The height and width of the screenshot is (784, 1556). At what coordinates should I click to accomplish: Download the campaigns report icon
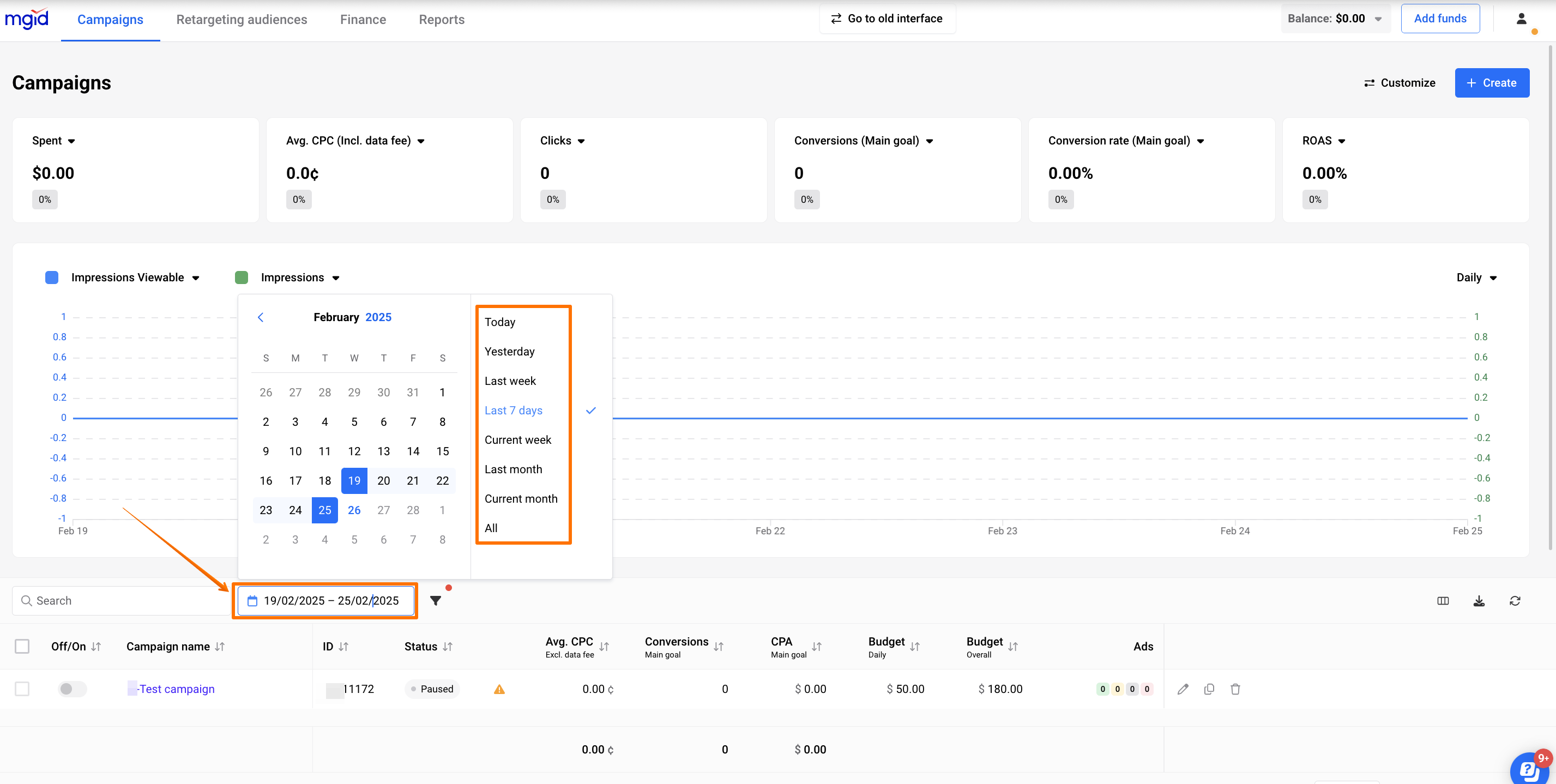[x=1479, y=600]
